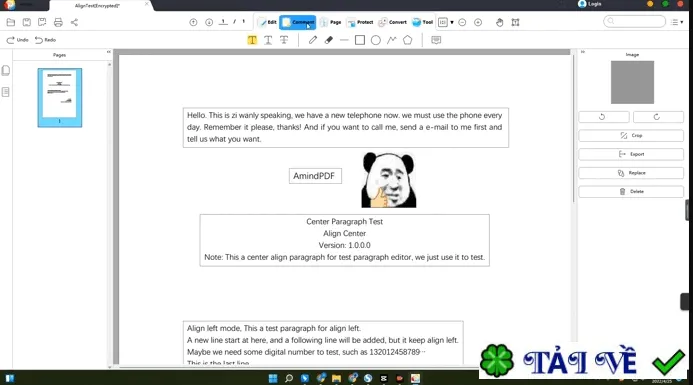Click the Save As icon
The width and height of the screenshot is (693, 385).
(42, 22)
